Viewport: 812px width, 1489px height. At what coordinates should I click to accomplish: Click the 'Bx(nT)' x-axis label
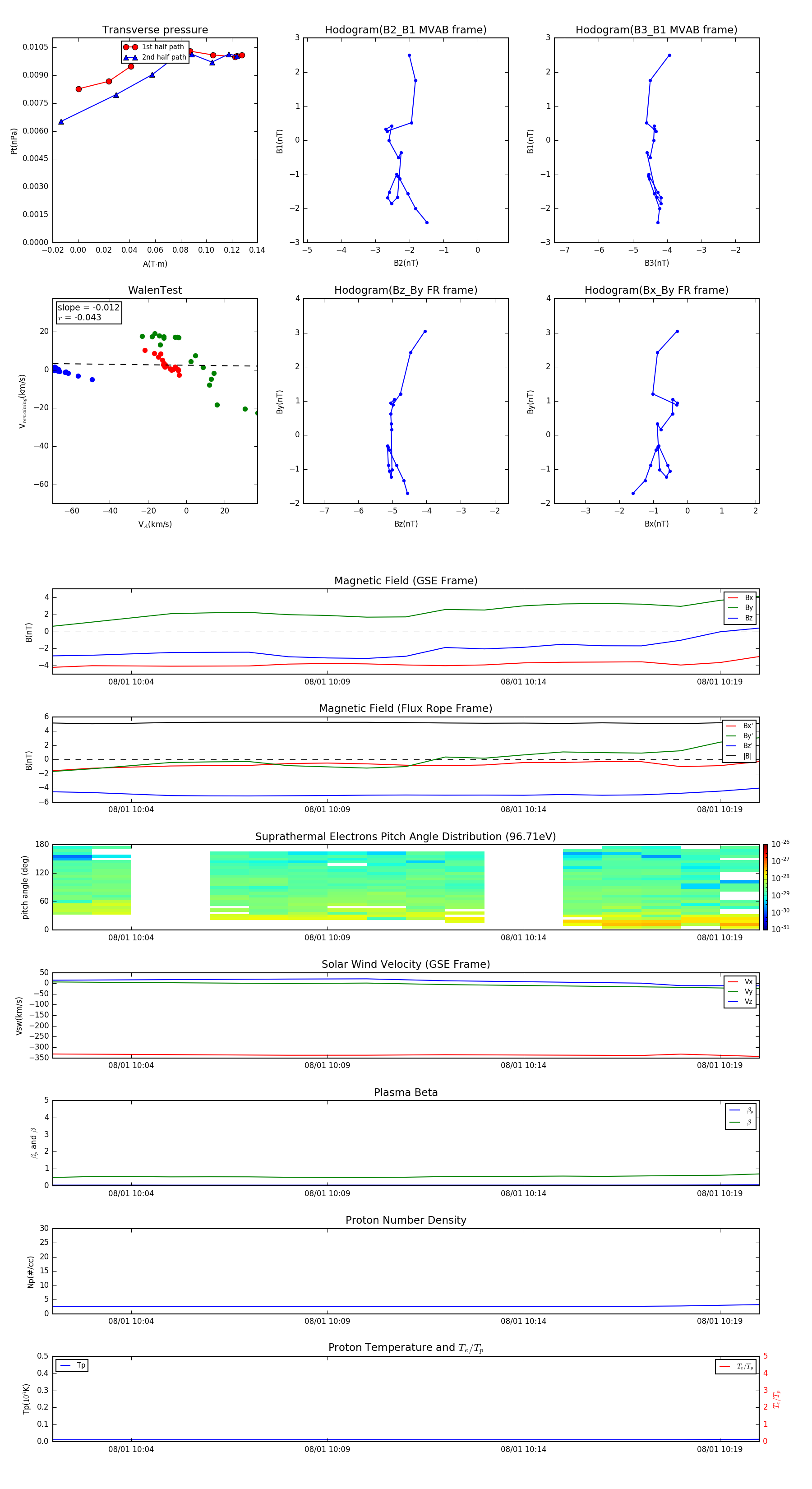[x=656, y=524]
